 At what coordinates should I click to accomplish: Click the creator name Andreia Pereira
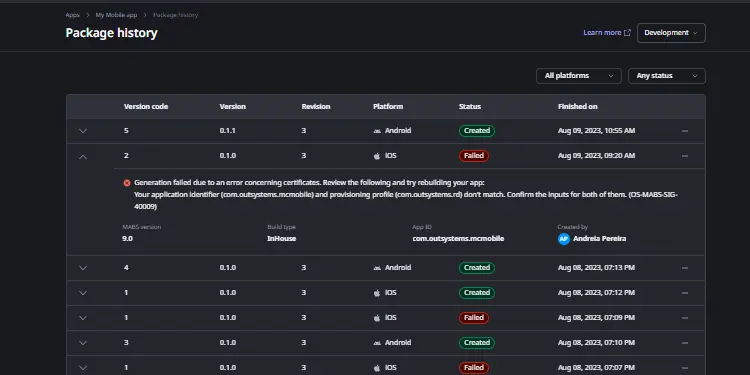(x=599, y=238)
